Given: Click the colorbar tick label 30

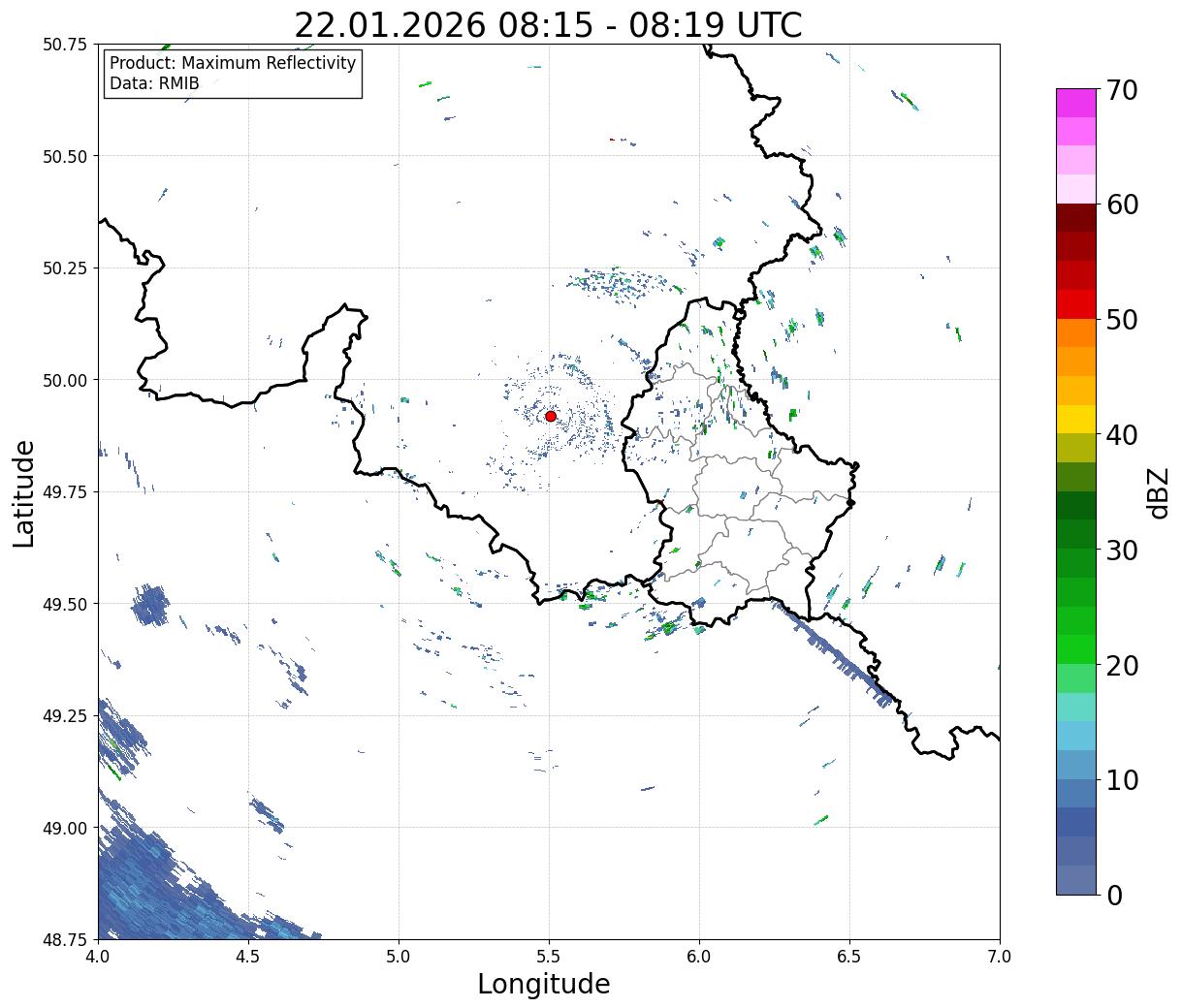Looking at the screenshot, I should click(x=1120, y=551).
